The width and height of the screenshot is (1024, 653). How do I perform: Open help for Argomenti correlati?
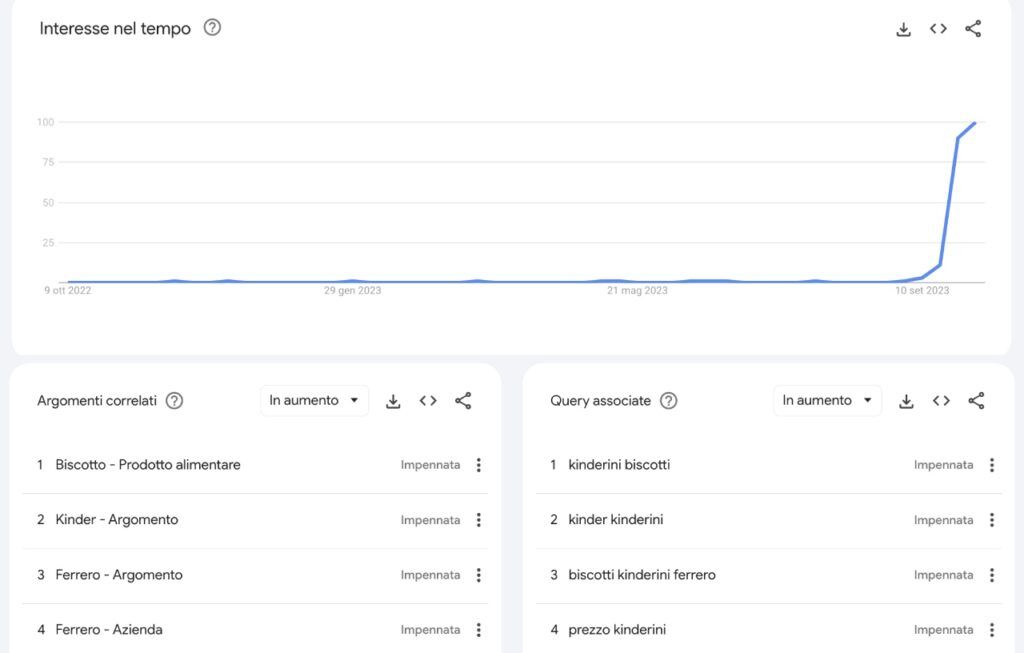pyautogui.click(x=174, y=400)
